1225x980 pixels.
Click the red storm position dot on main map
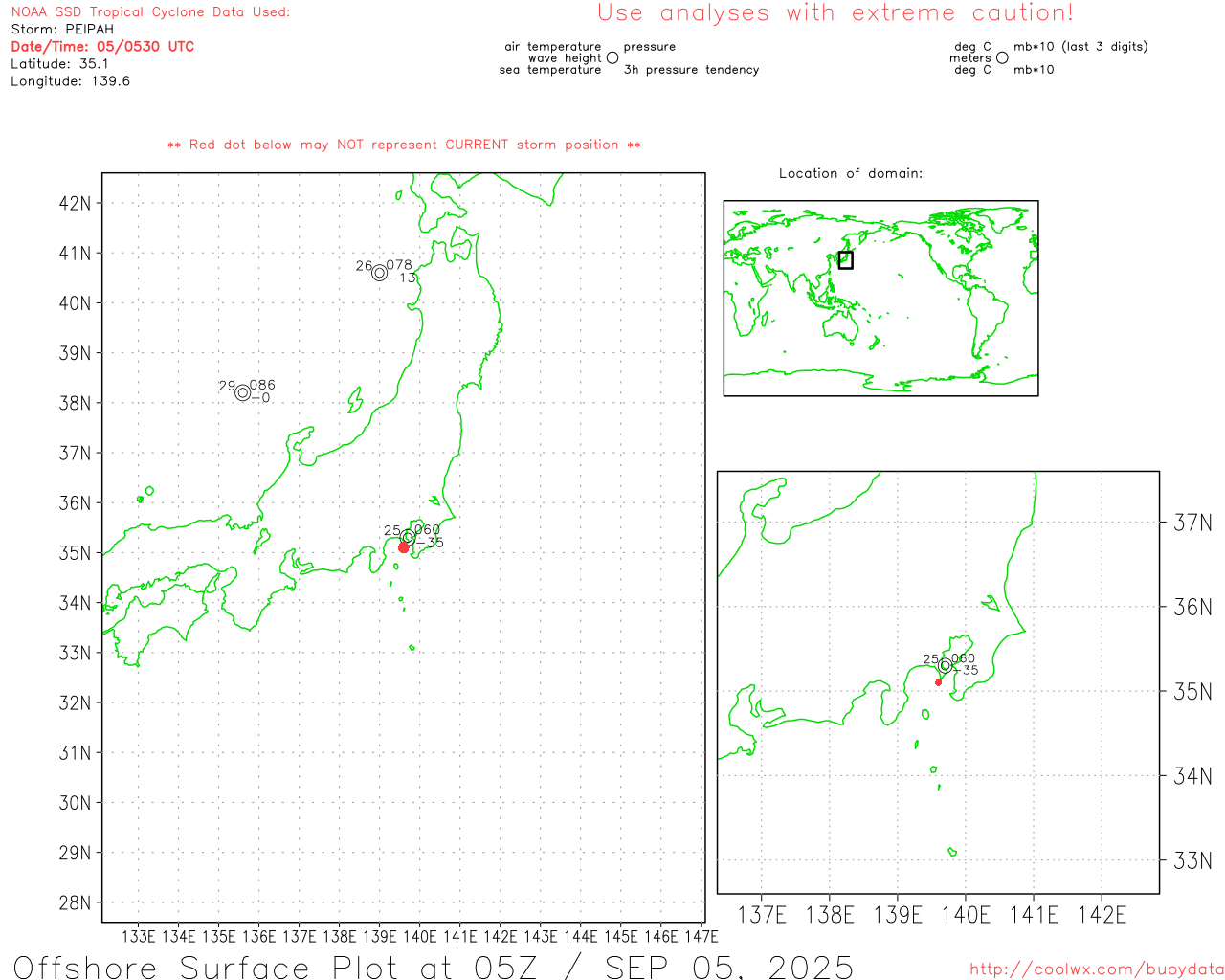tap(404, 547)
